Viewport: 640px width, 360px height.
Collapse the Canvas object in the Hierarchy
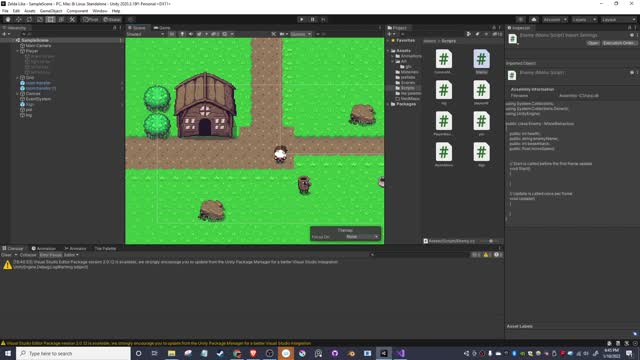point(18,93)
